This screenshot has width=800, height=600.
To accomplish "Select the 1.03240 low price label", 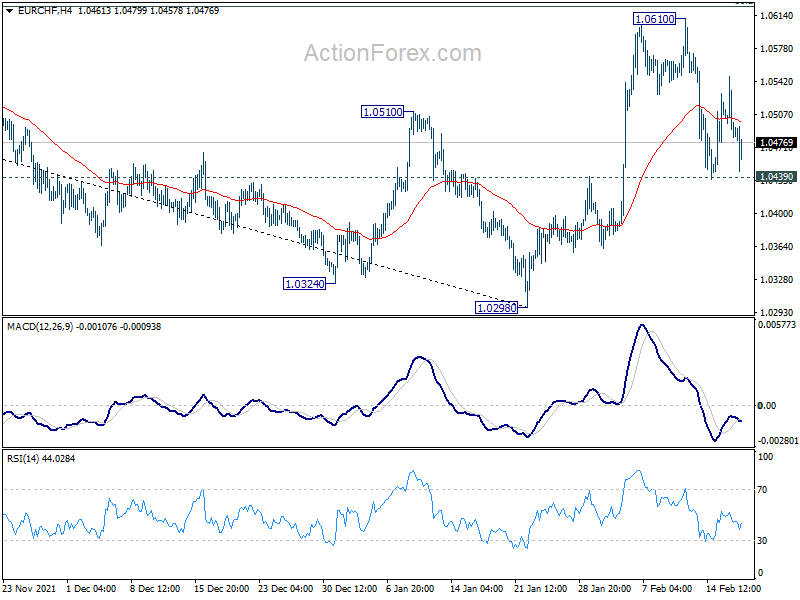I will click(x=305, y=284).
